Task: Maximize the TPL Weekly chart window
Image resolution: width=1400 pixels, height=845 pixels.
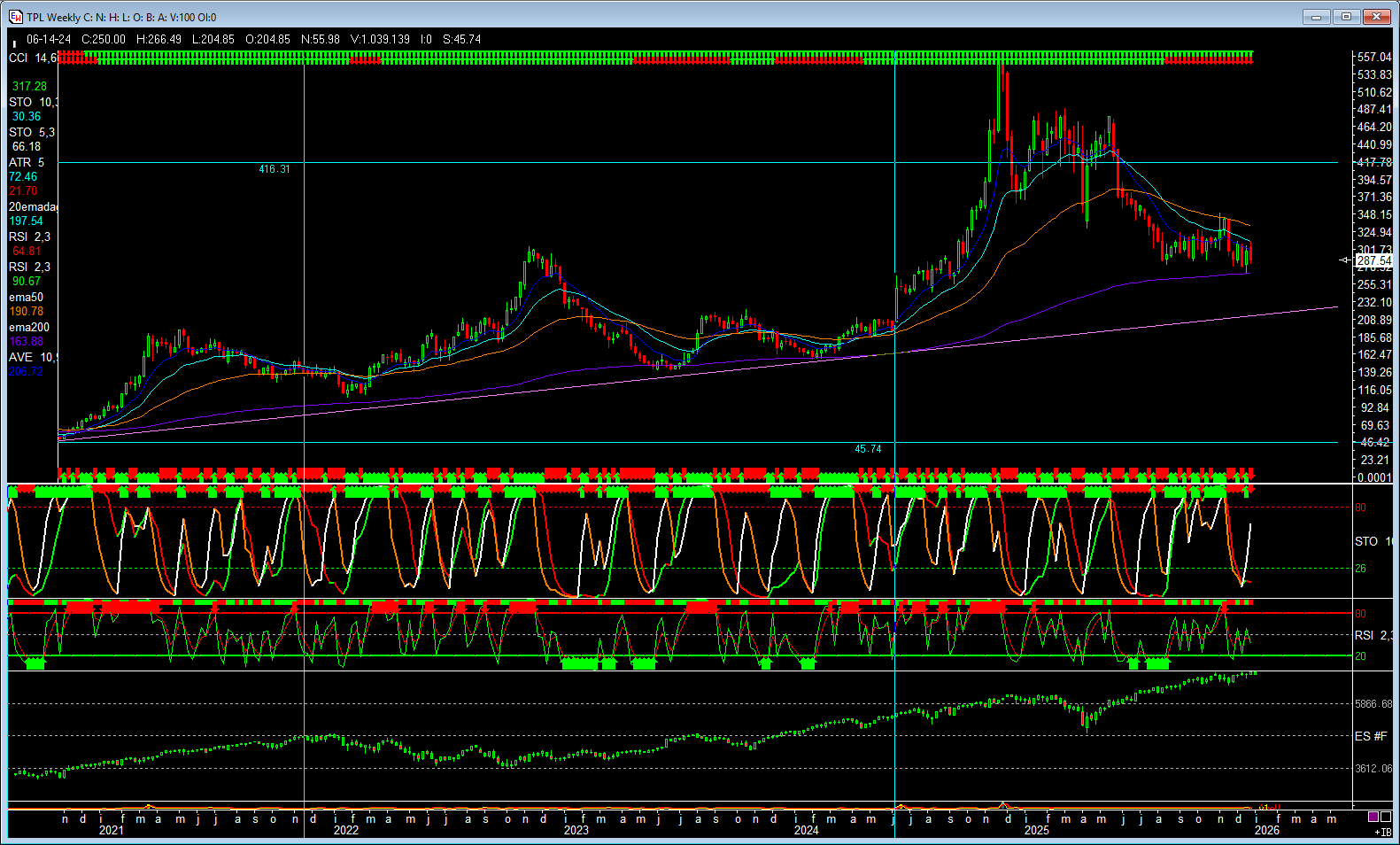Action: [x=1346, y=17]
